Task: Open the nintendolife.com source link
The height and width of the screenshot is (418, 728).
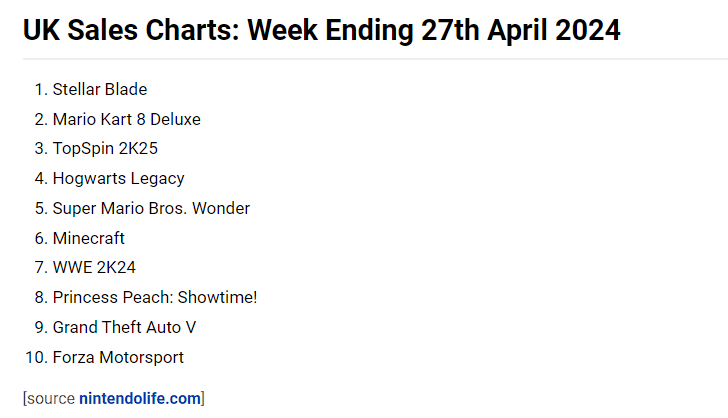Action: pyautogui.click(x=139, y=398)
